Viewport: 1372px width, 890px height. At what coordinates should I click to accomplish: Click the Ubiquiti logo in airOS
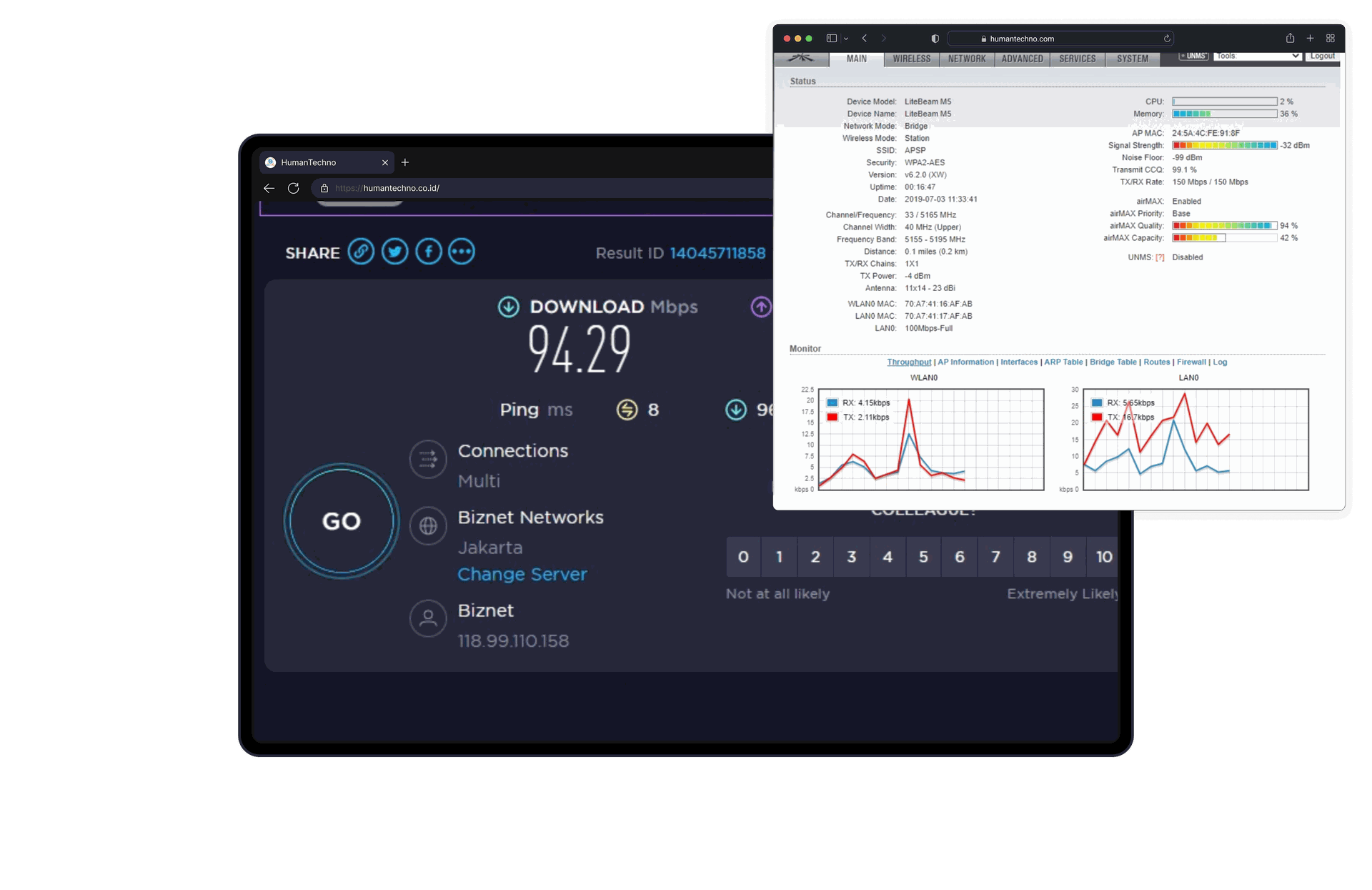click(x=801, y=58)
